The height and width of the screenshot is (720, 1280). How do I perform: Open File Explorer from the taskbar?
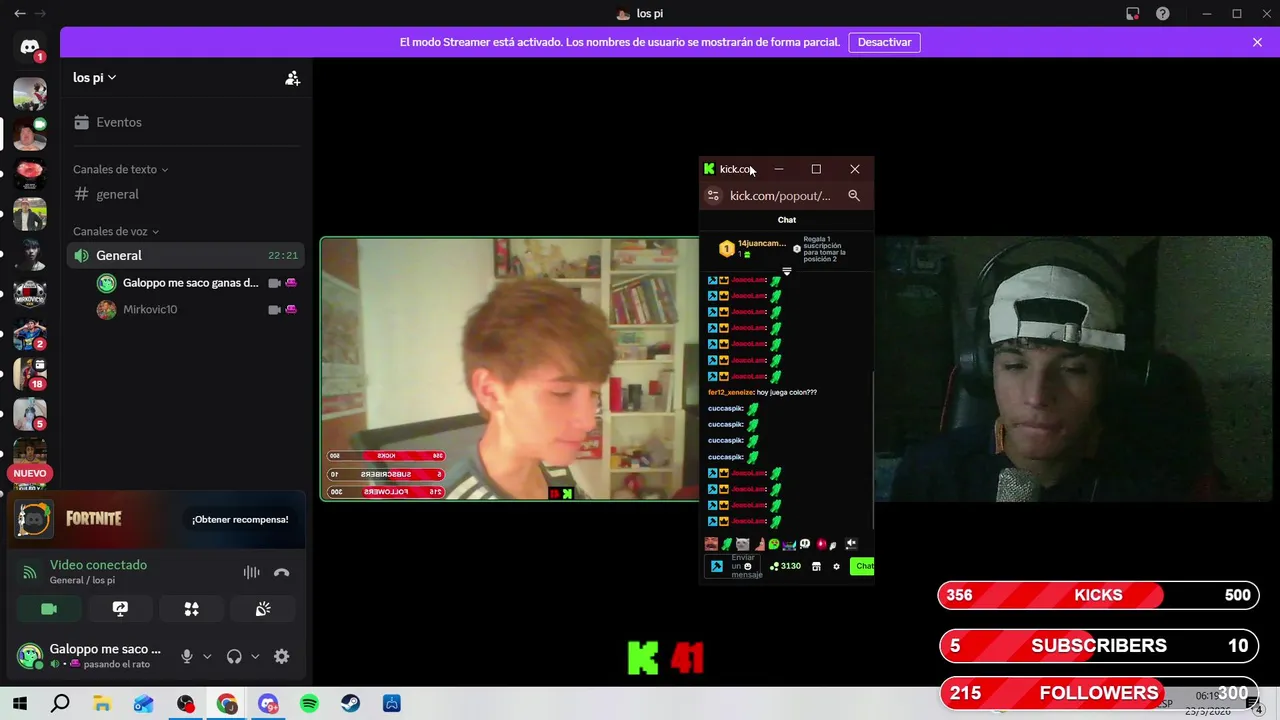click(102, 704)
